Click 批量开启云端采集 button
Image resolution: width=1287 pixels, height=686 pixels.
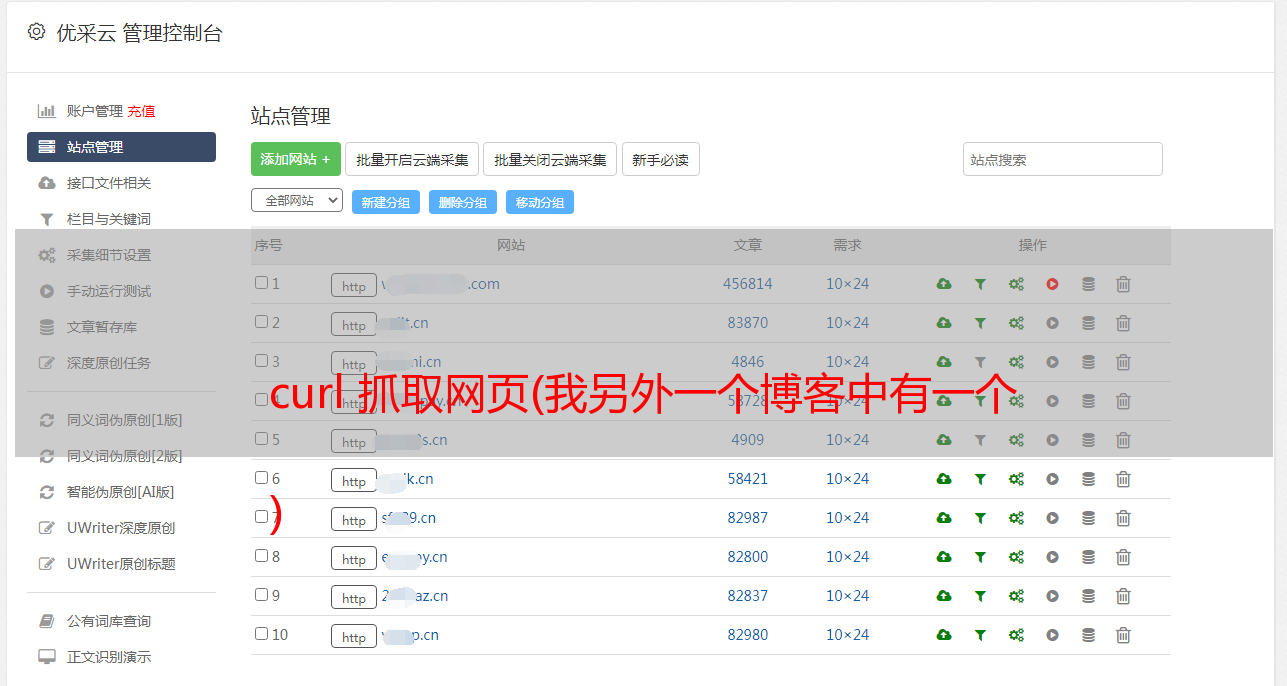click(x=412, y=159)
